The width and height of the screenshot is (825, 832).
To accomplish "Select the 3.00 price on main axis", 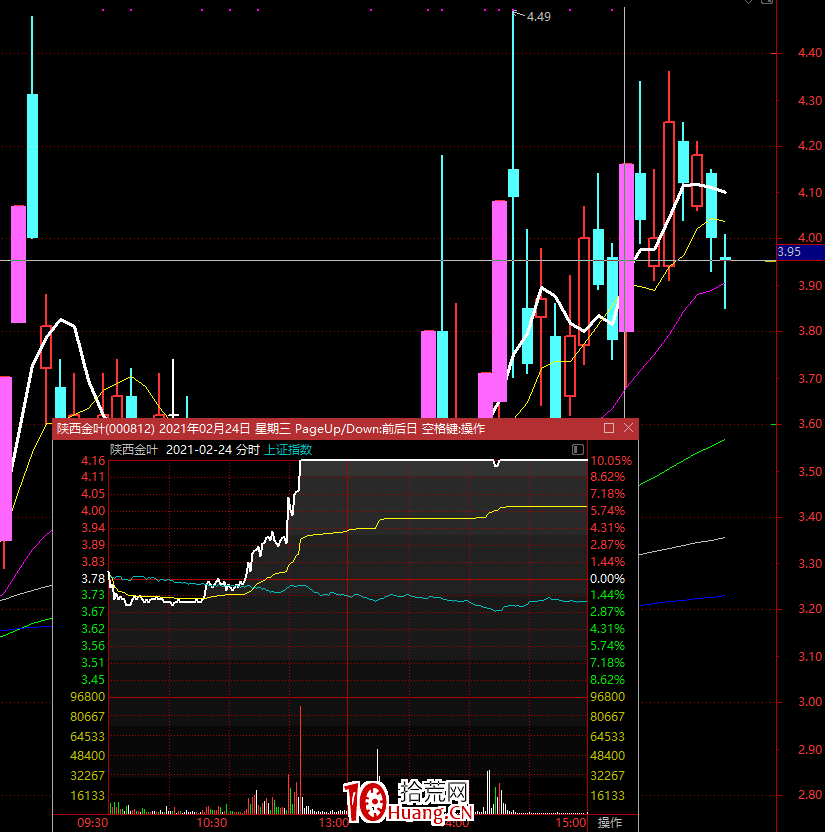I will click(x=810, y=701).
